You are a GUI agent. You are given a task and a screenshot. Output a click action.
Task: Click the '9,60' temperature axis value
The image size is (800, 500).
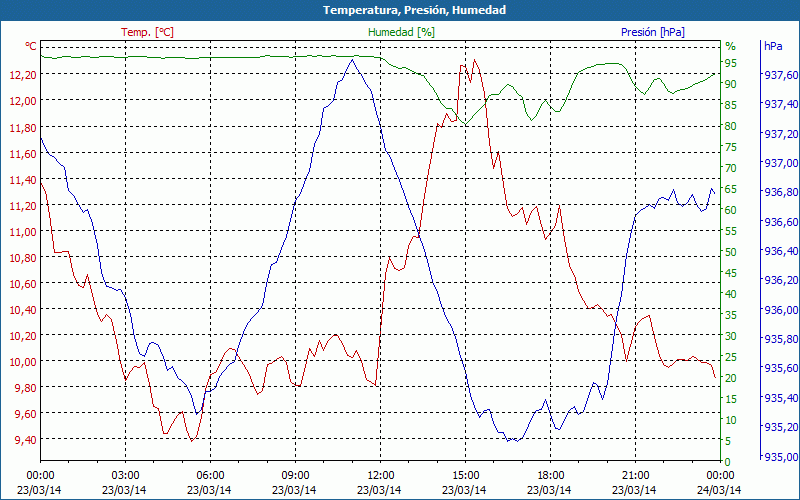[26, 414]
